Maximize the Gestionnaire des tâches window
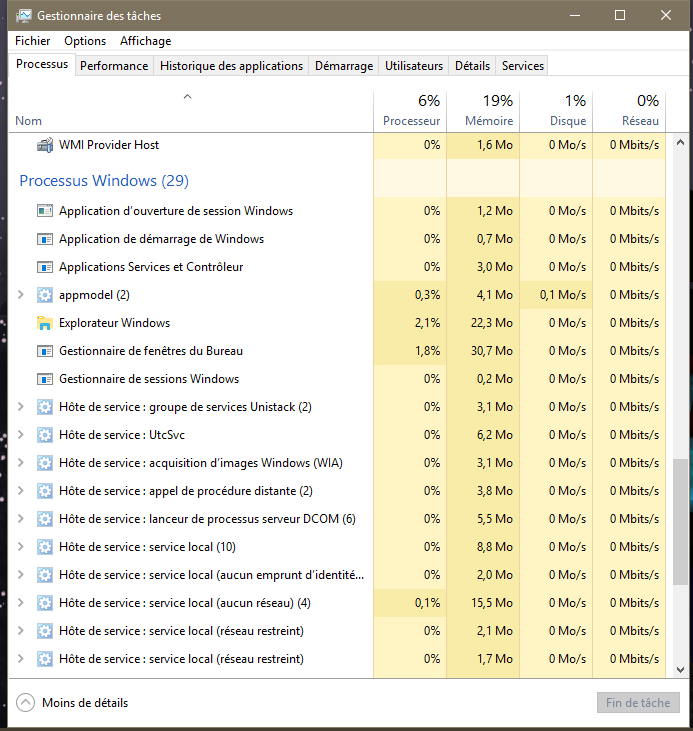Screen dimensions: 693x731 [x=620, y=15]
